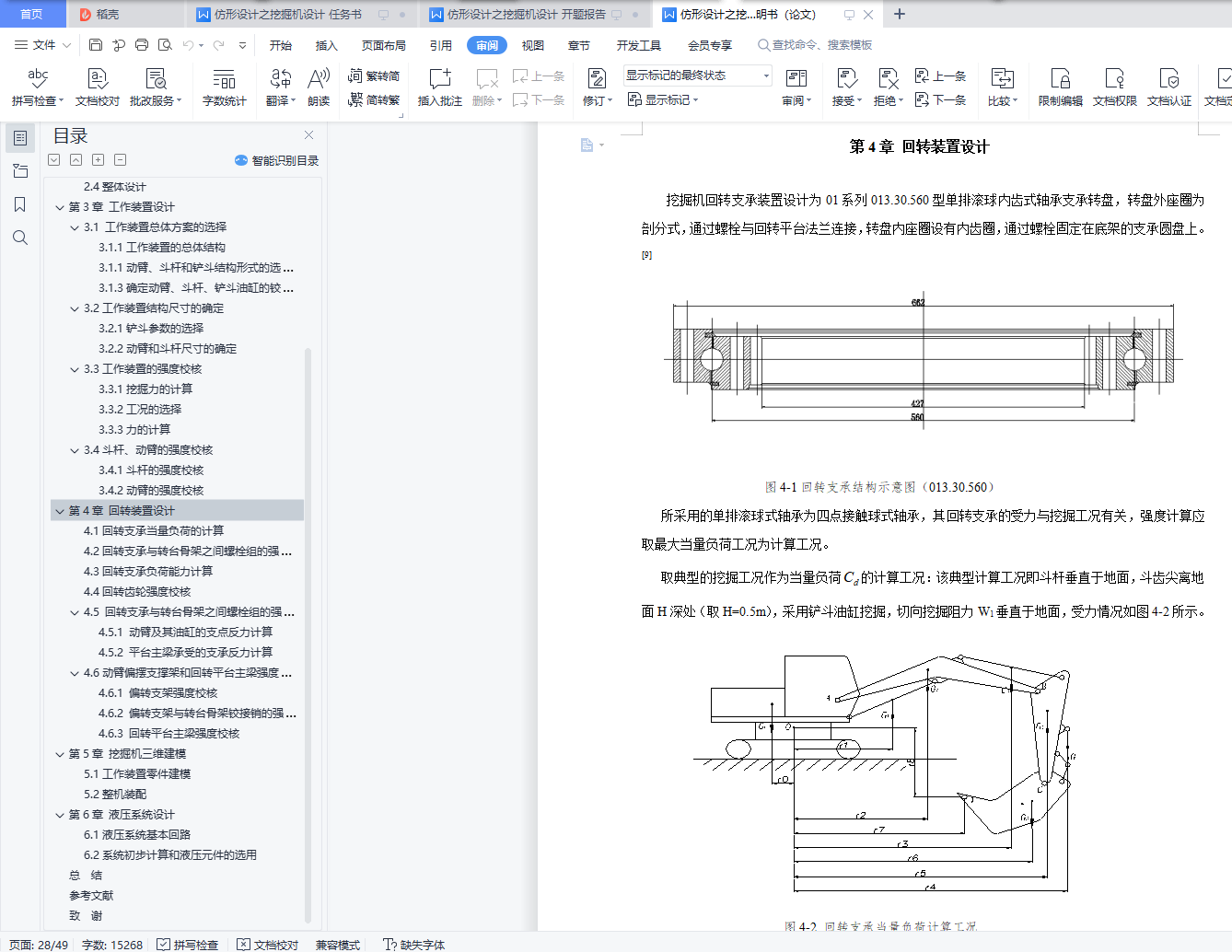The height and width of the screenshot is (952, 1232).
Task: Open the search icon in left sidebar
Action: coord(19,238)
